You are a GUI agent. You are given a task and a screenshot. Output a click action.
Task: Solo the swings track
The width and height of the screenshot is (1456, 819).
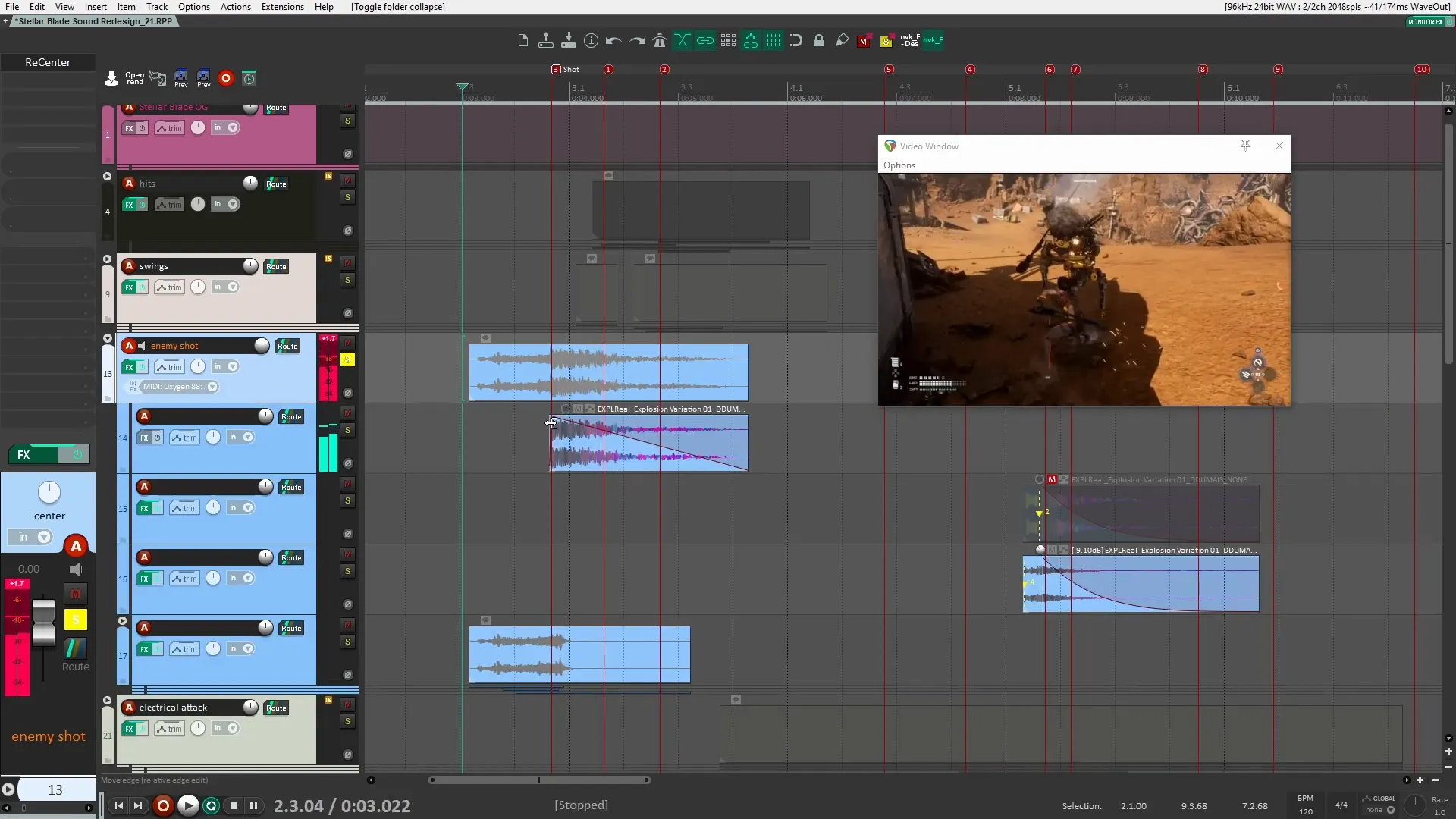point(348,279)
